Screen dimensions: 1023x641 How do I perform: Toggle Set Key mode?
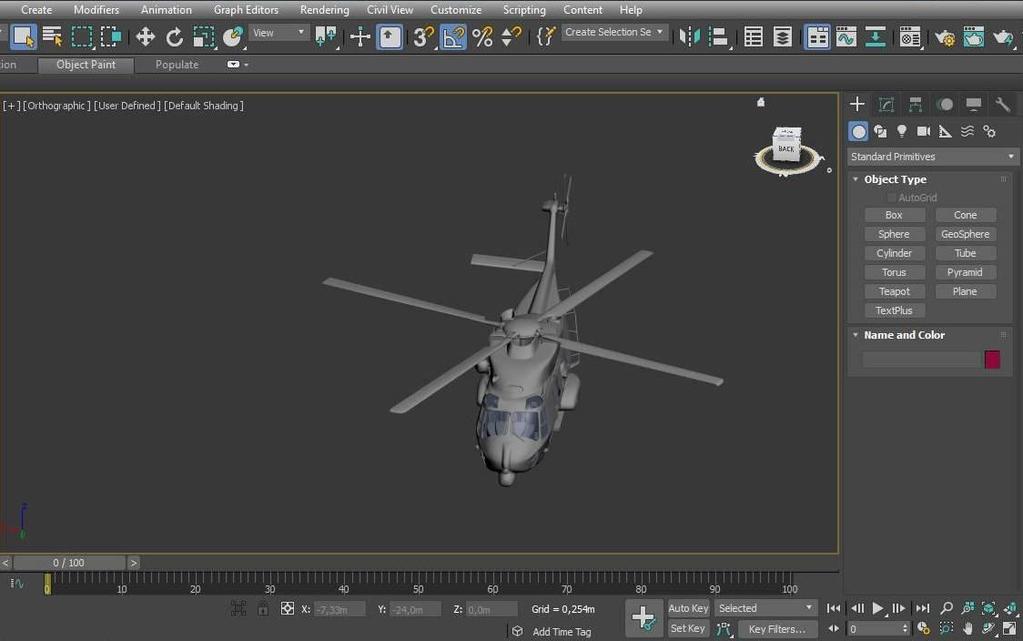tap(688, 629)
